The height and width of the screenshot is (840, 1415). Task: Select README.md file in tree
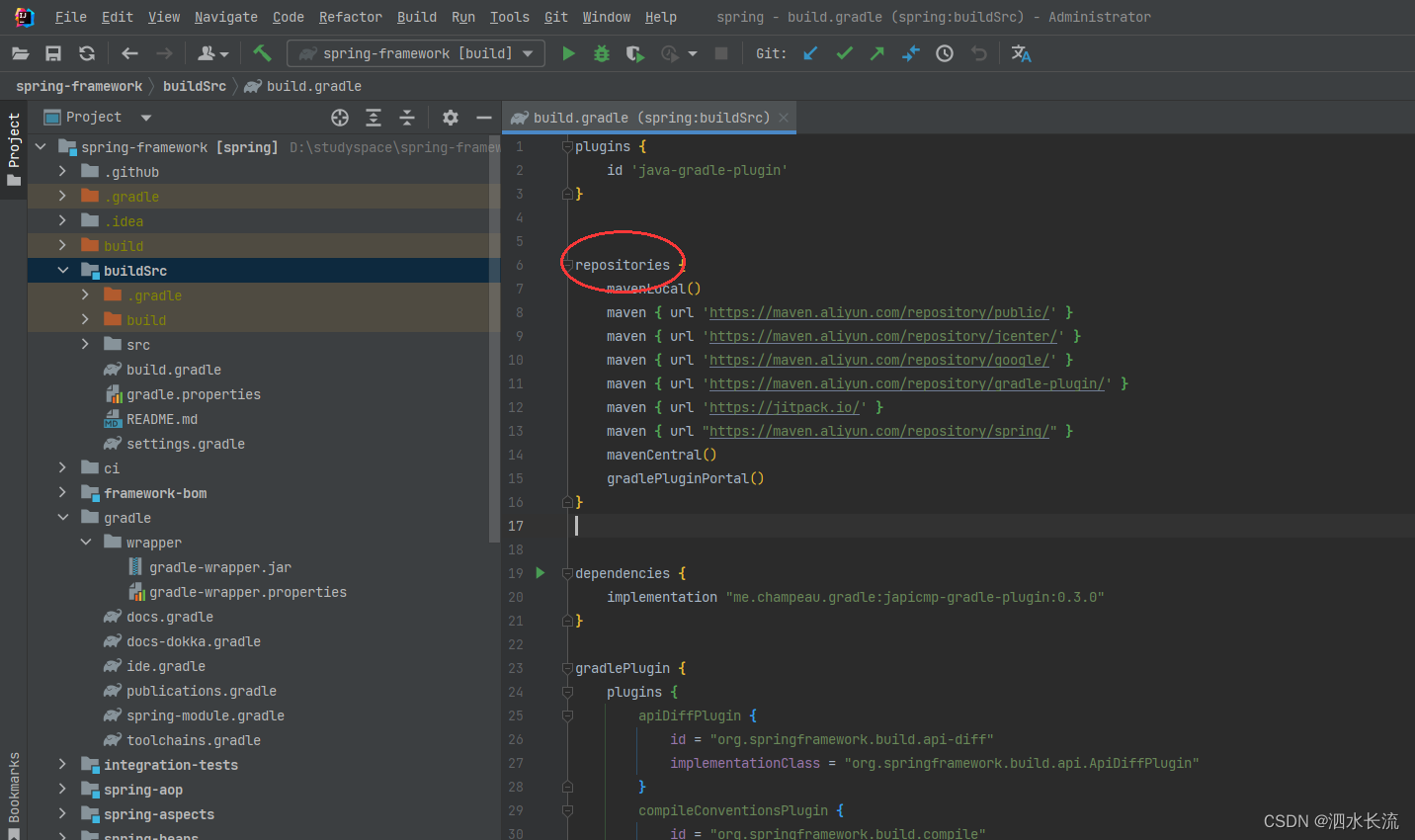(x=162, y=419)
